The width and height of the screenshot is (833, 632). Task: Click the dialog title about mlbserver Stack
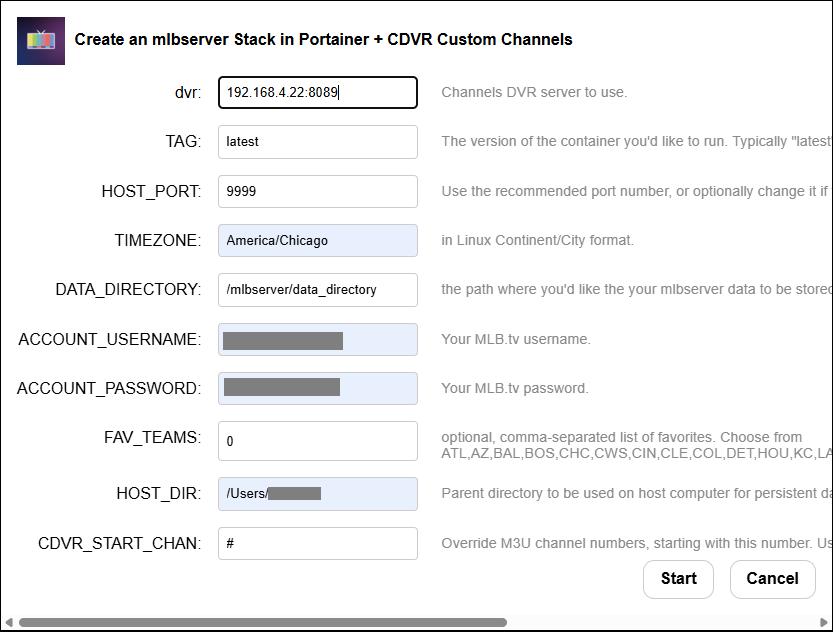tap(323, 40)
